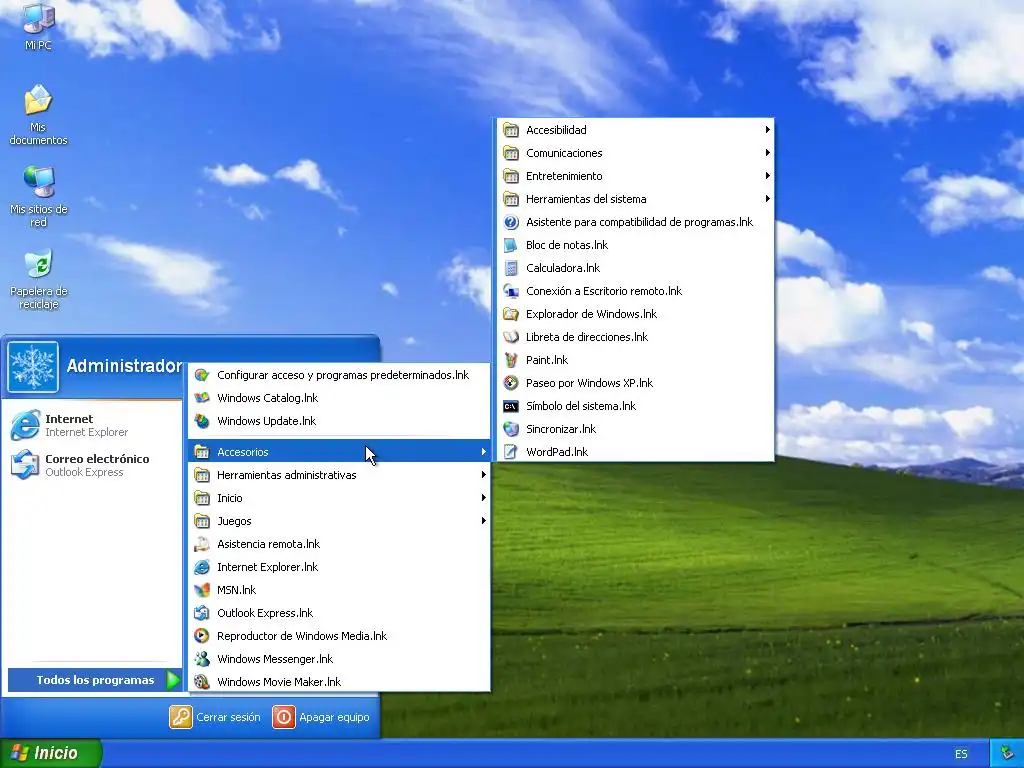Expand the Juegos submenu arrow
This screenshot has width=1024, height=768.
tap(483, 520)
